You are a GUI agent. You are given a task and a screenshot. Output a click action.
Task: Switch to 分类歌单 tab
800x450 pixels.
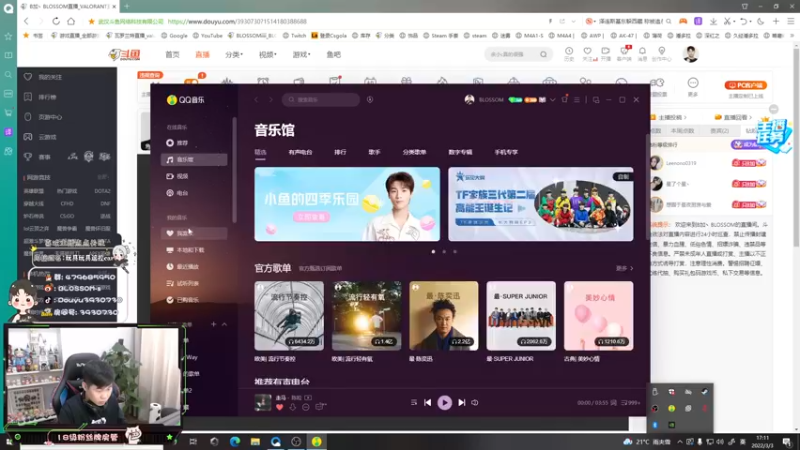[x=414, y=152]
